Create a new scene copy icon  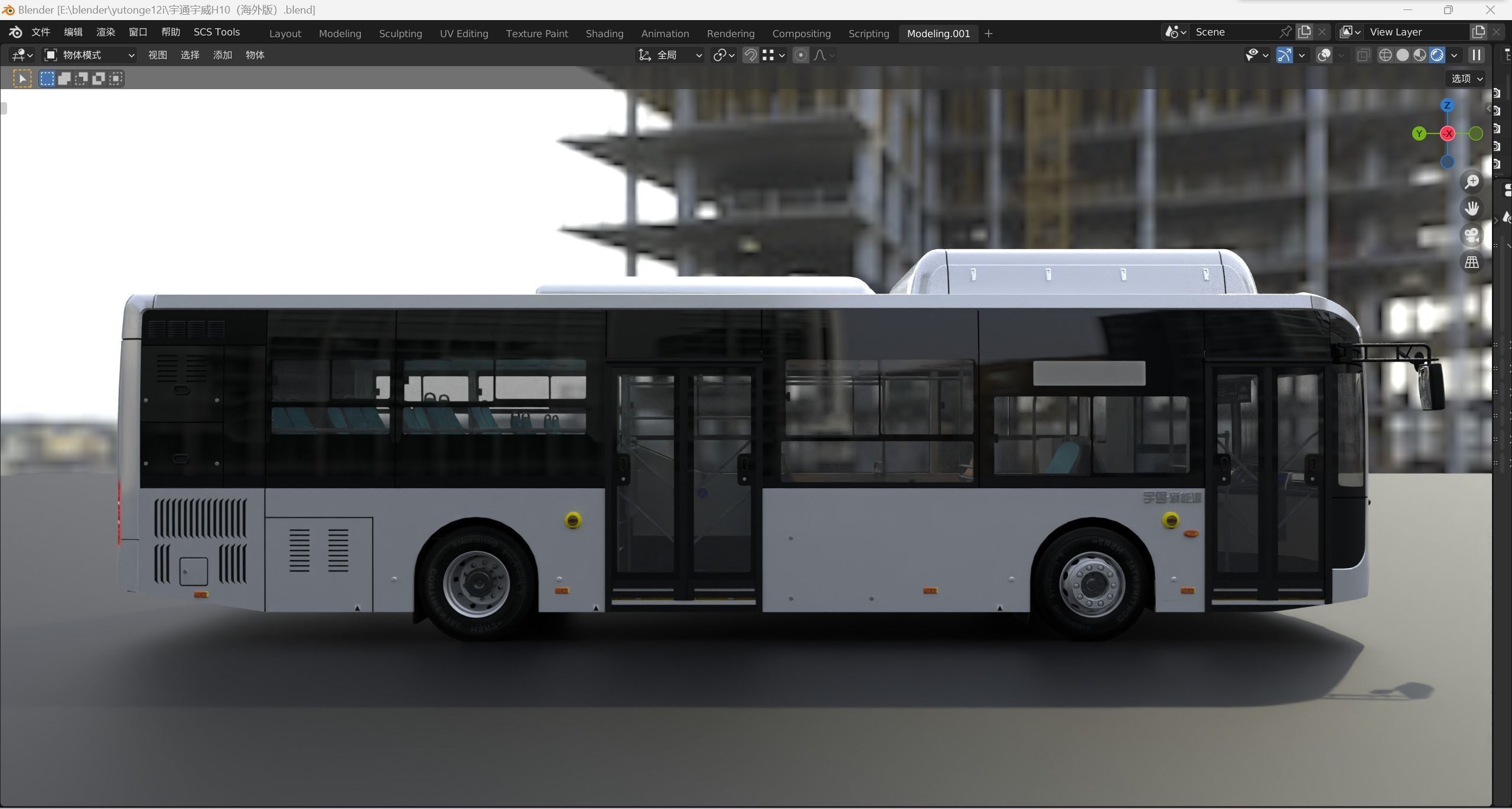[1305, 32]
